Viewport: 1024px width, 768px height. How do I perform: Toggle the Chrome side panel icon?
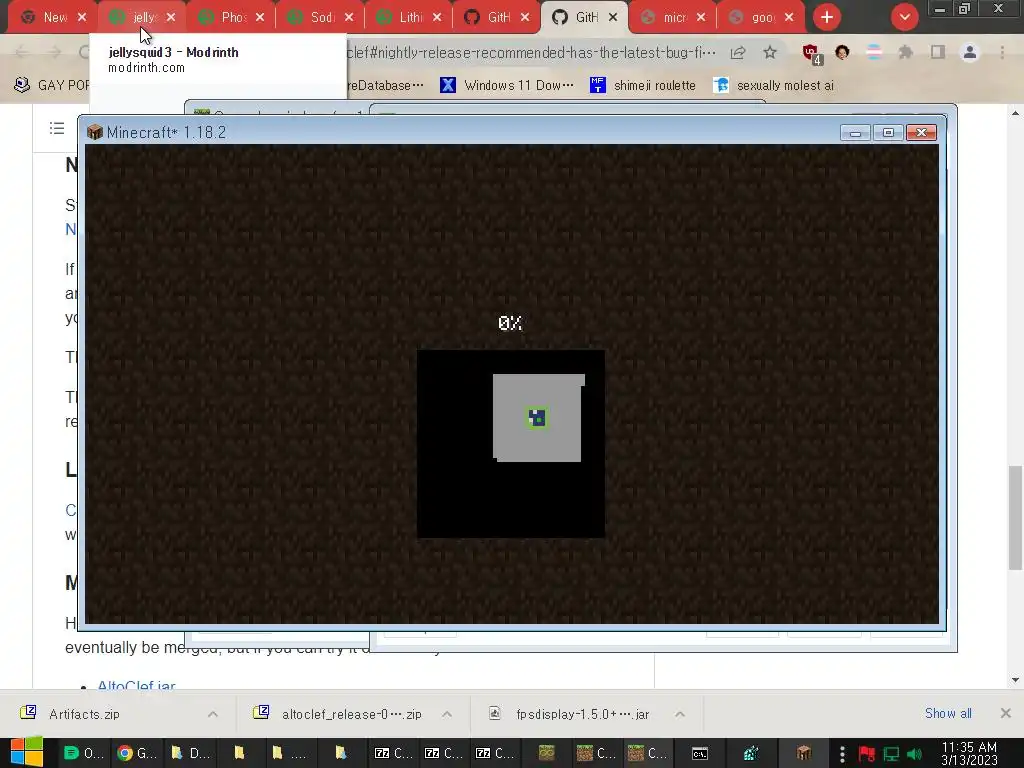(938, 52)
